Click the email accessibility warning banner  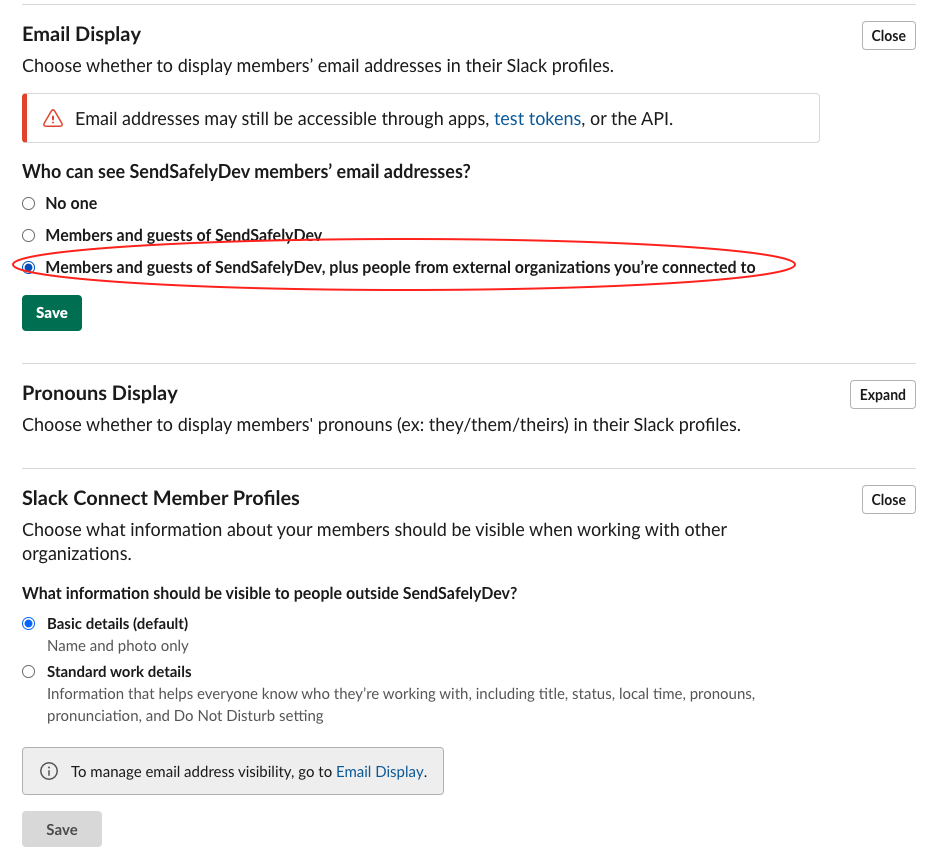click(420, 119)
